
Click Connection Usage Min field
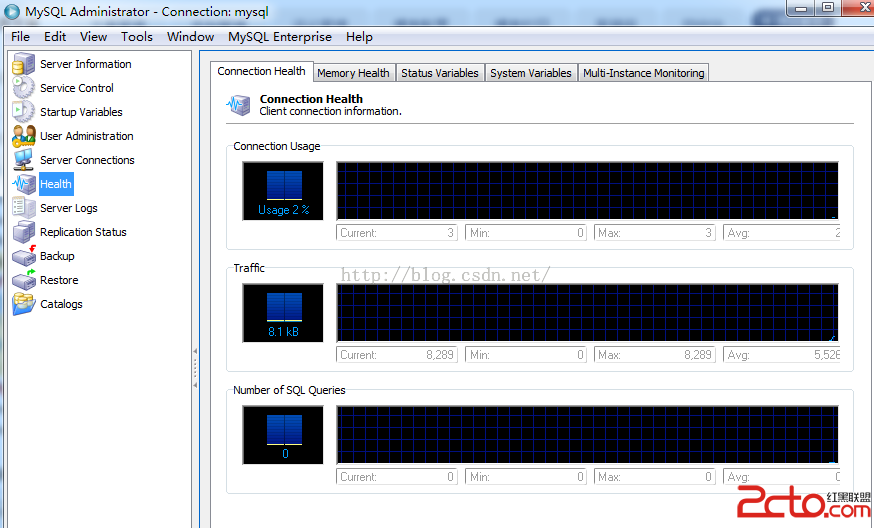pyautogui.click(x=526, y=232)
